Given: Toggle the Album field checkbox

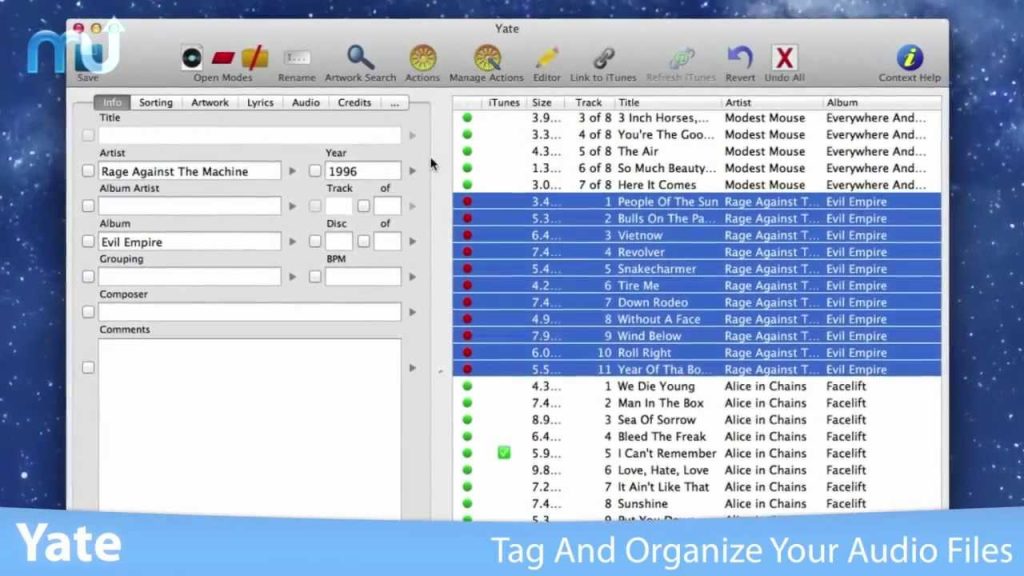Looking at the screenshot, I should [88, 241].
